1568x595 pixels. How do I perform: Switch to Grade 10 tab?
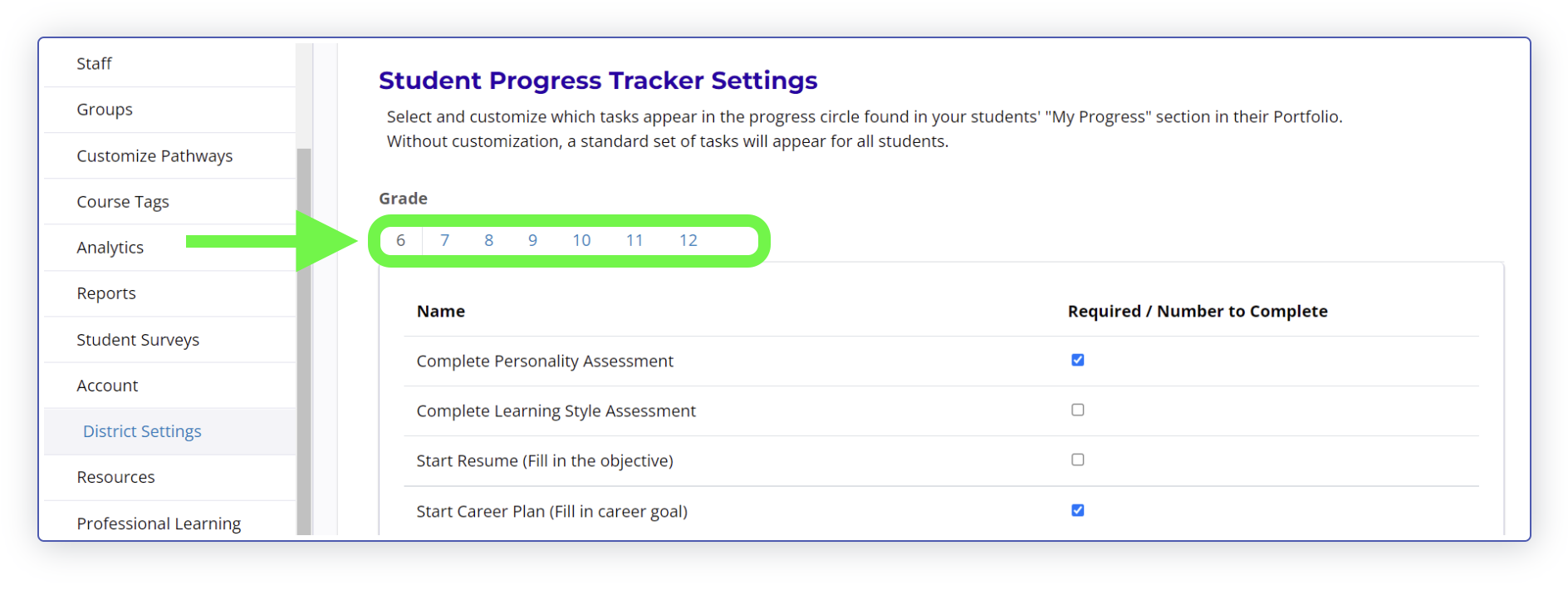[581, 241]
